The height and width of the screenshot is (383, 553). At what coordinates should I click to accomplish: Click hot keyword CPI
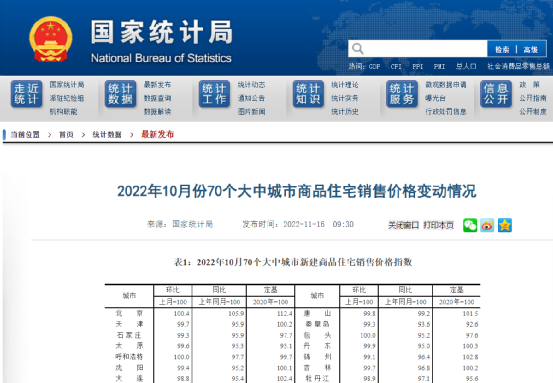click(396, 66)
